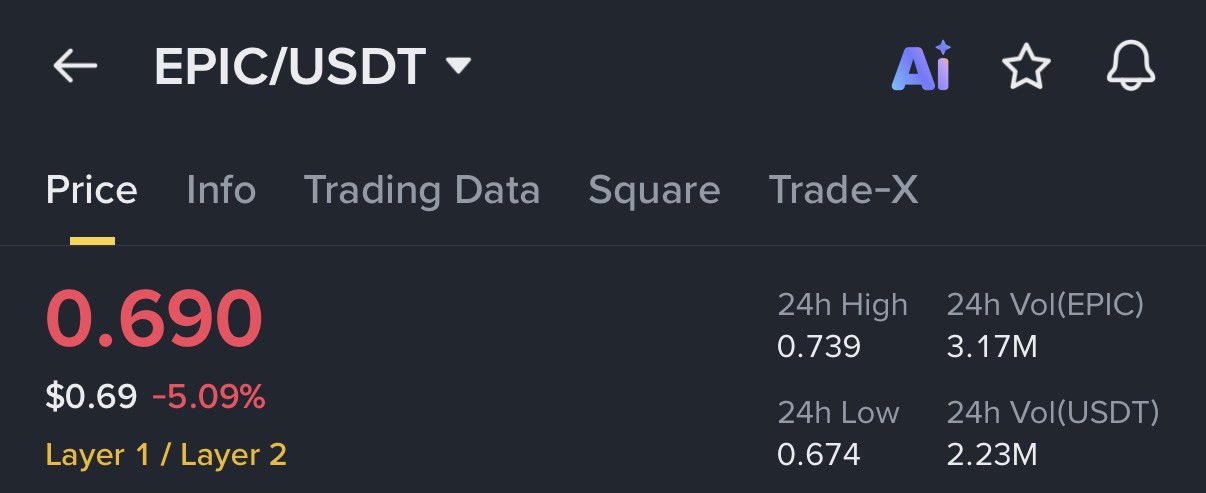Open the Trade-X tab
The width and height of the screenshot is (1206, 493).
(843, 190)
